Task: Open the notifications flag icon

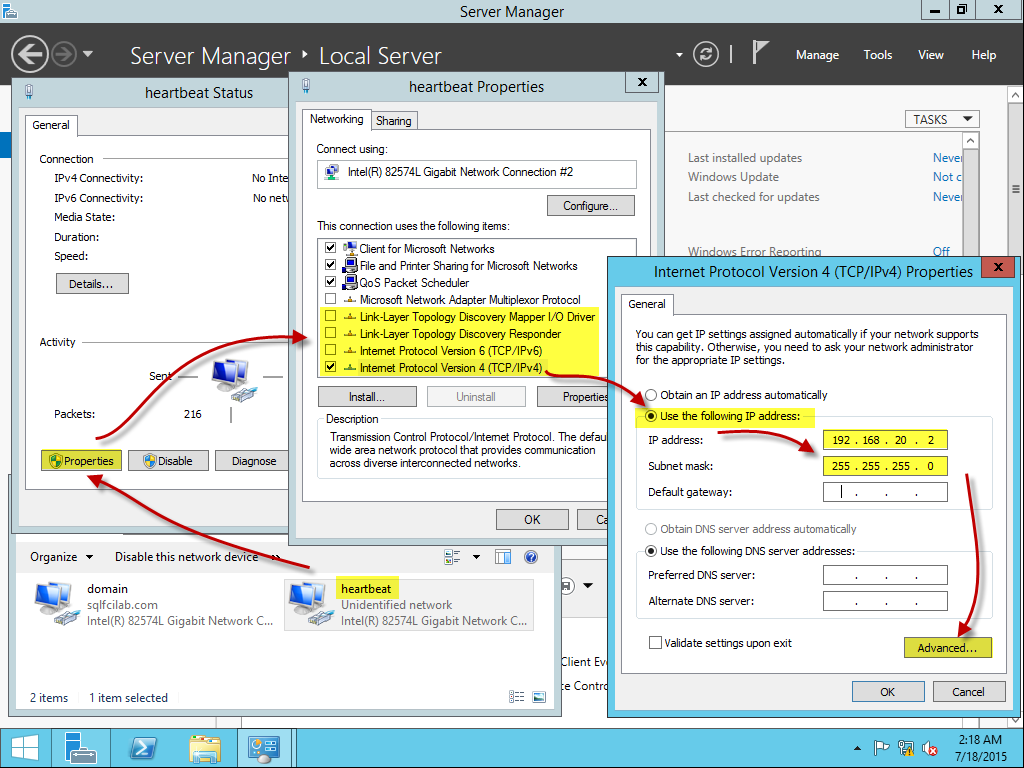Action: (760, 52)
